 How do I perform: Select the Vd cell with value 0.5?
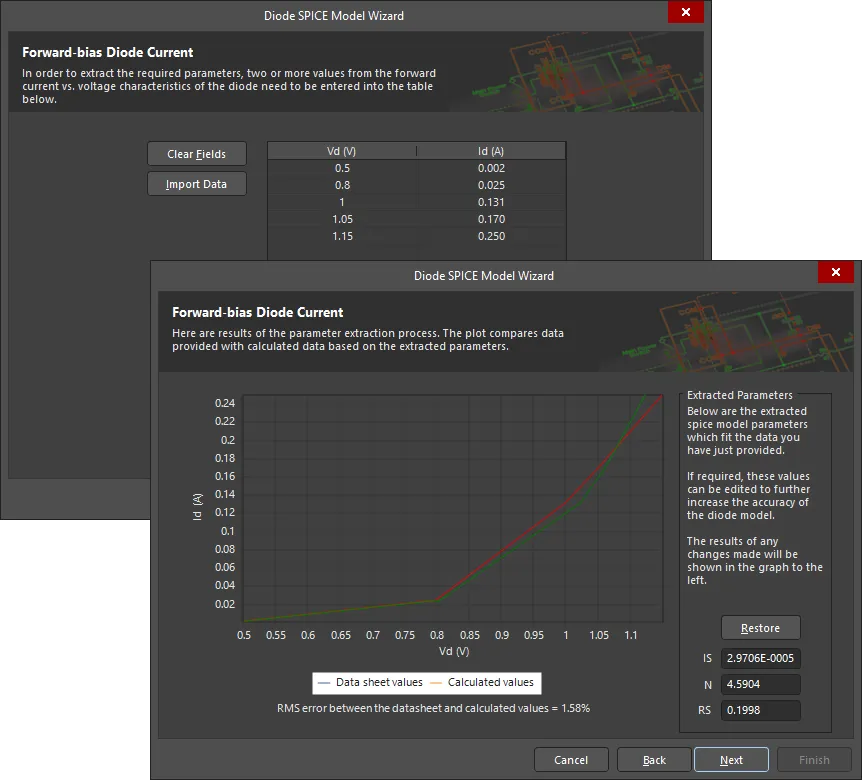[x=342, y=168]
